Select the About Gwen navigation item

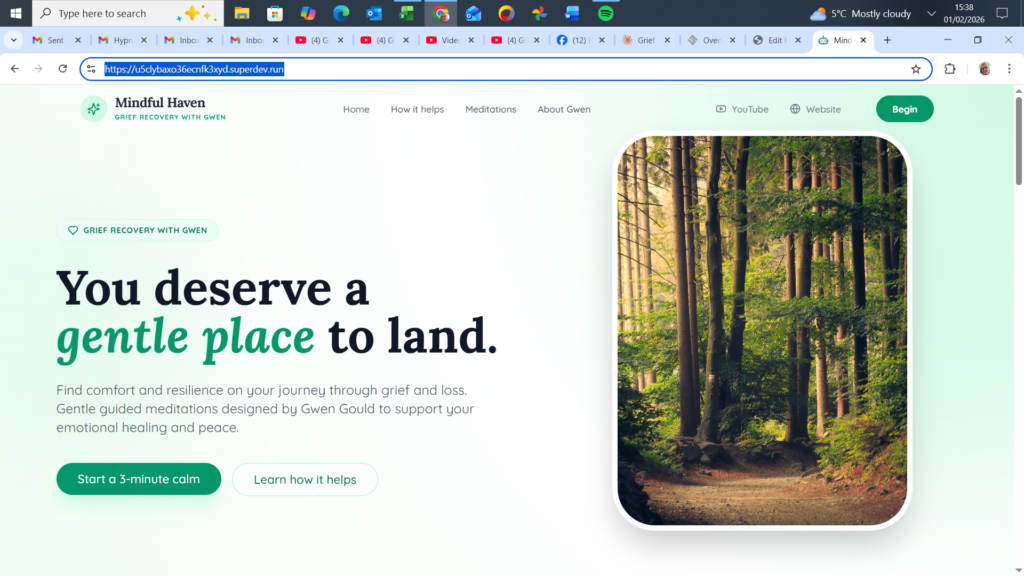(x=564, y=109)
